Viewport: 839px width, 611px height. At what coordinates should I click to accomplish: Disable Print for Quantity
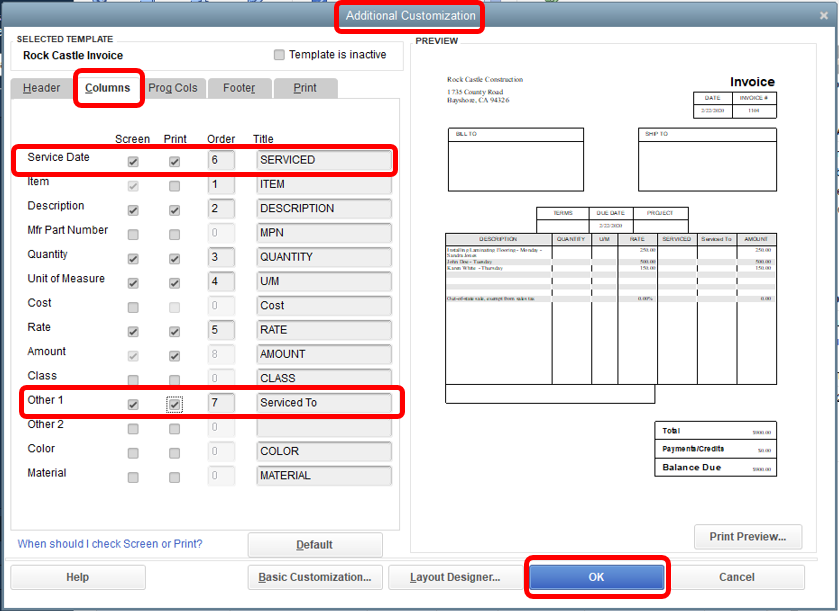(x=174, y=258)
